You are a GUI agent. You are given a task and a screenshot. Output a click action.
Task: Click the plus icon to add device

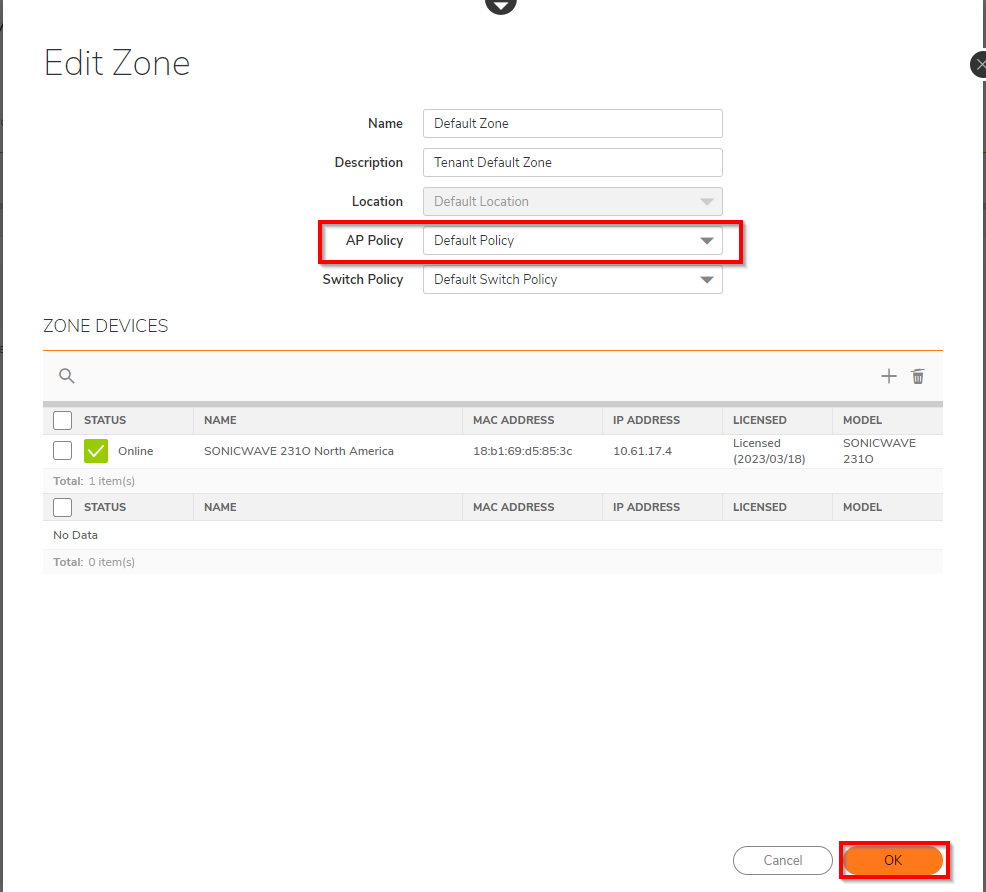pyautogui.click(x=888, y=376)
